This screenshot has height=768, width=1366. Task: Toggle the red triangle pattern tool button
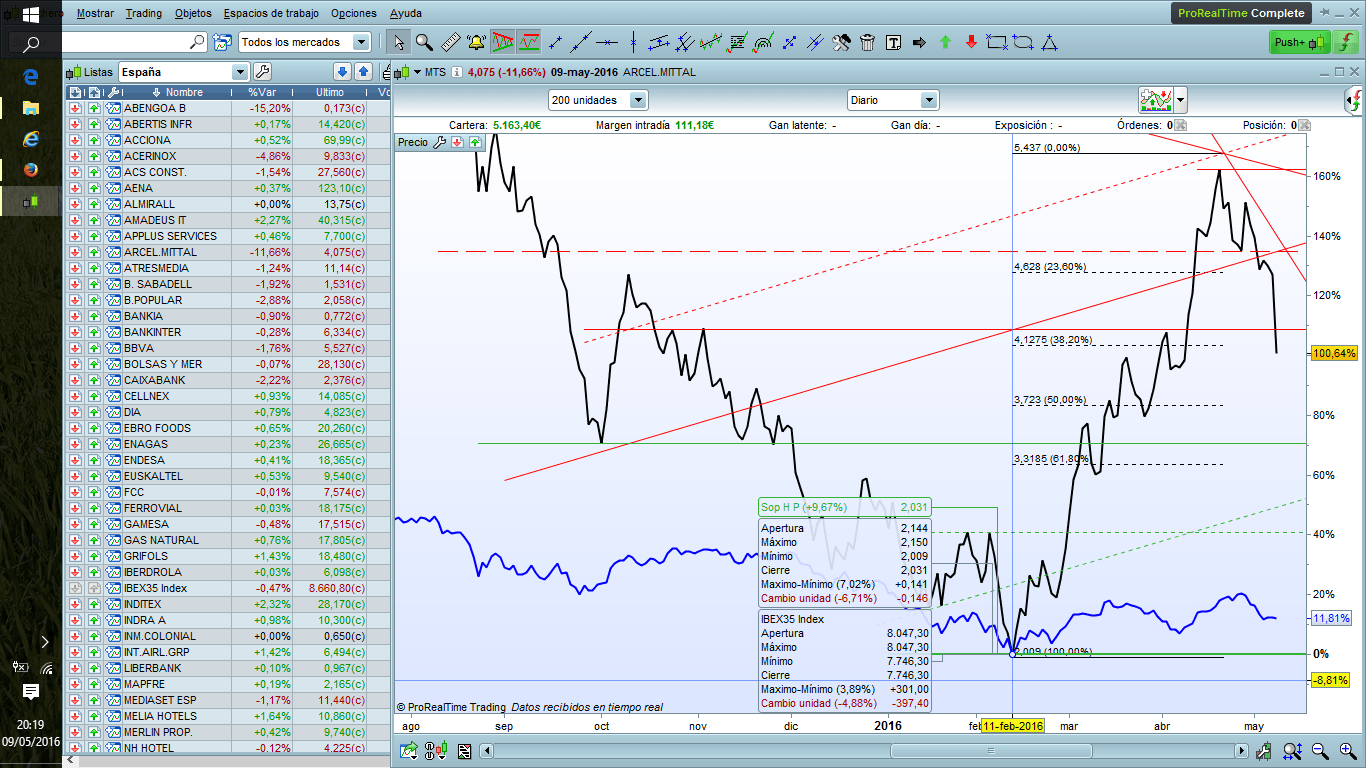pyautogui.click(x=502, y=42)
